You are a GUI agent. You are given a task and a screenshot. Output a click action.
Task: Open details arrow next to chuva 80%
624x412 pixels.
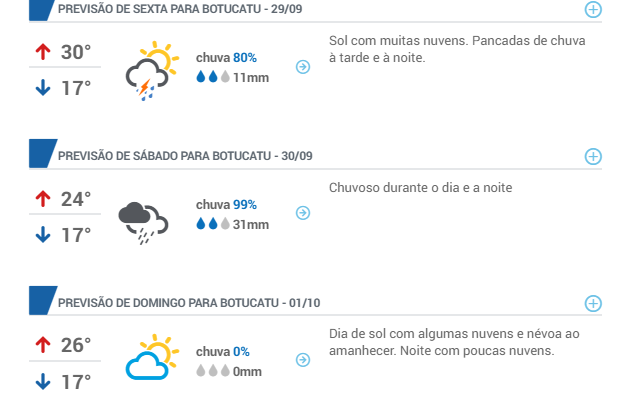click(303, 66)
